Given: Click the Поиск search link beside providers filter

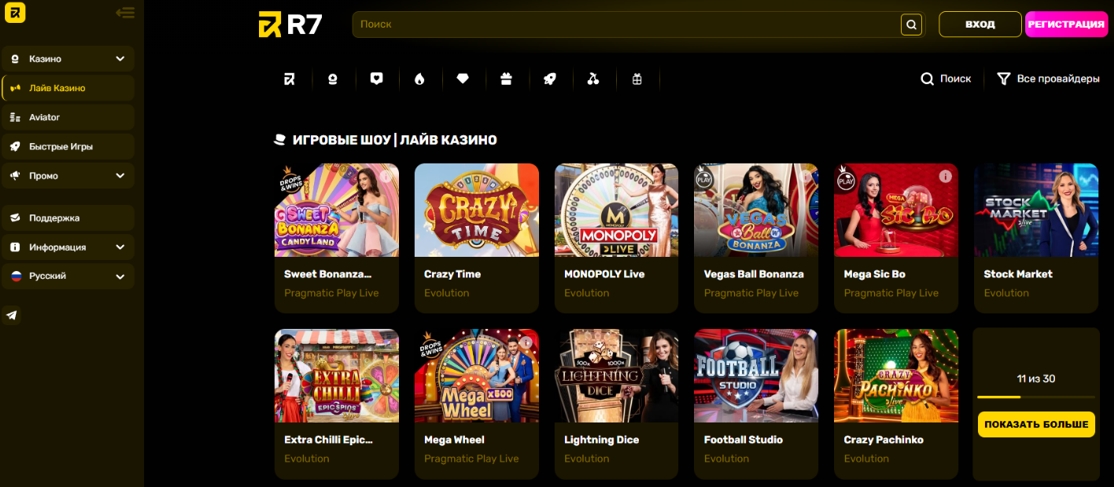Looking at the screenshot, I should (946, 79).
